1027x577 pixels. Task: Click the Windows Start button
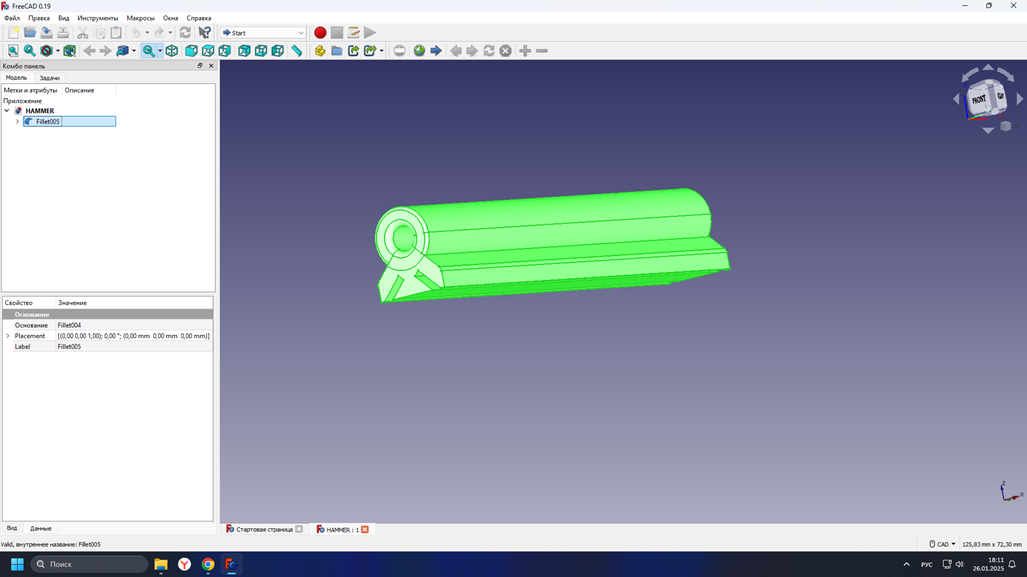point(17,564)
